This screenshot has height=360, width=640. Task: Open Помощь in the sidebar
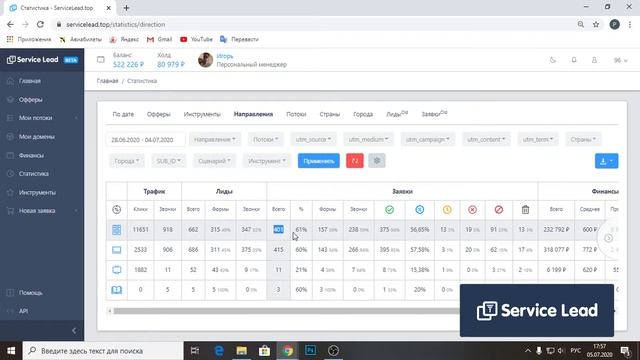pos(30,293)
